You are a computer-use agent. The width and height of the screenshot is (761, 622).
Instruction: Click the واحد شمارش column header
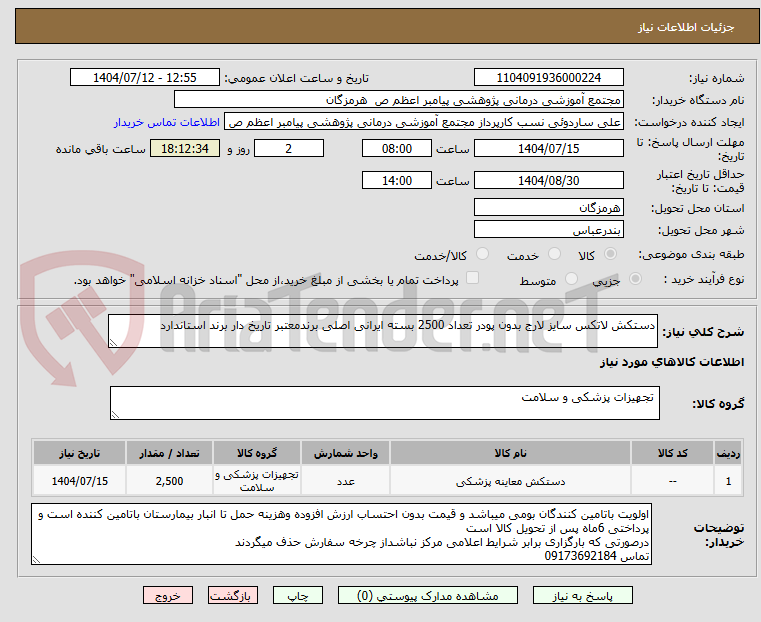click(x=345, y=453)
